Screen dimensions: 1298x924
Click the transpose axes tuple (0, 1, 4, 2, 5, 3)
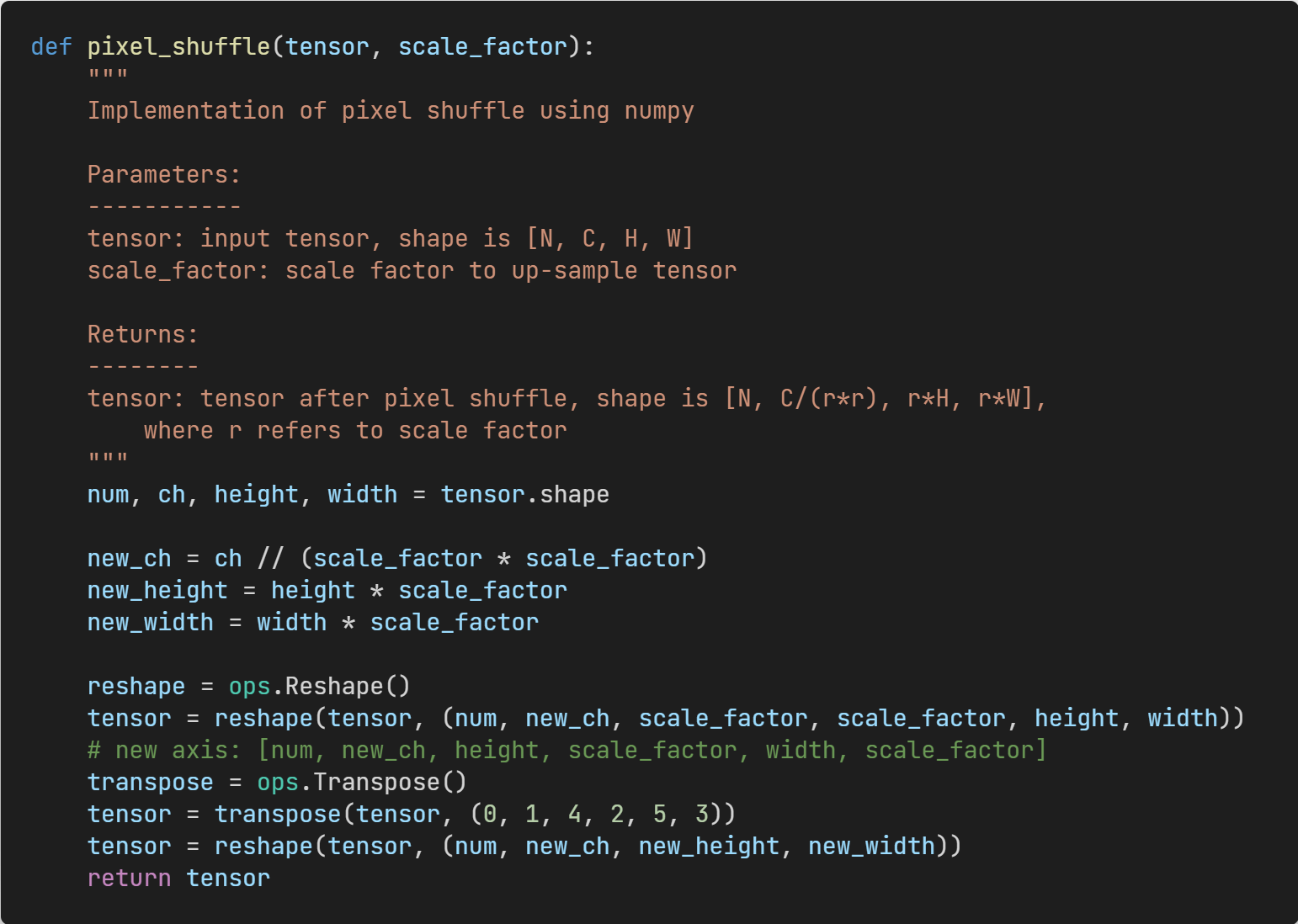pyautogui.click(x=603, y=814)
